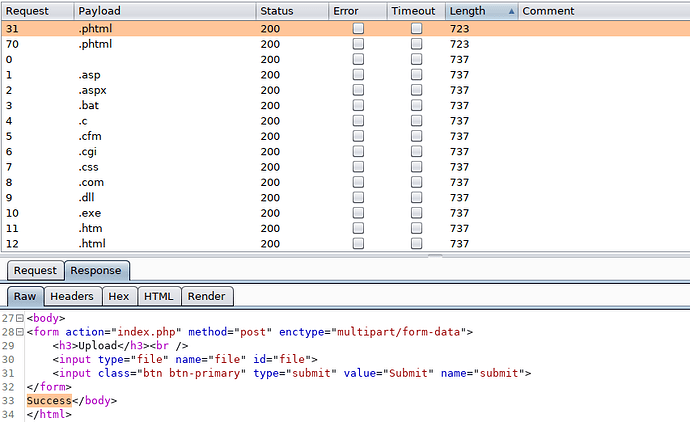Screen dimensions: 690x422
Task: Open the Headers view tab
Action: pyautogui.click(x=72, y=297)
